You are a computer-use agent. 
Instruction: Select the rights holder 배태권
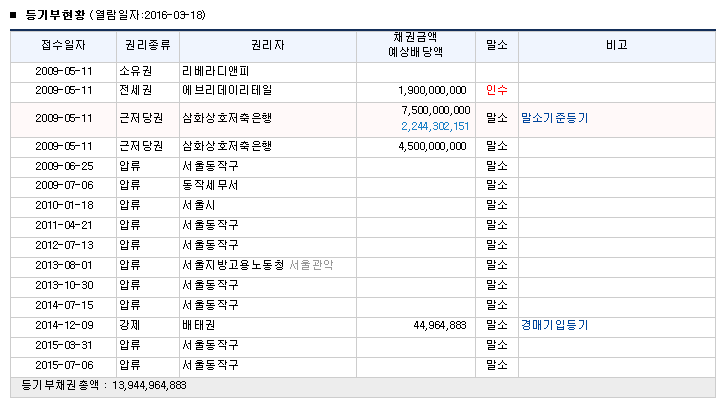pos(199,325)
